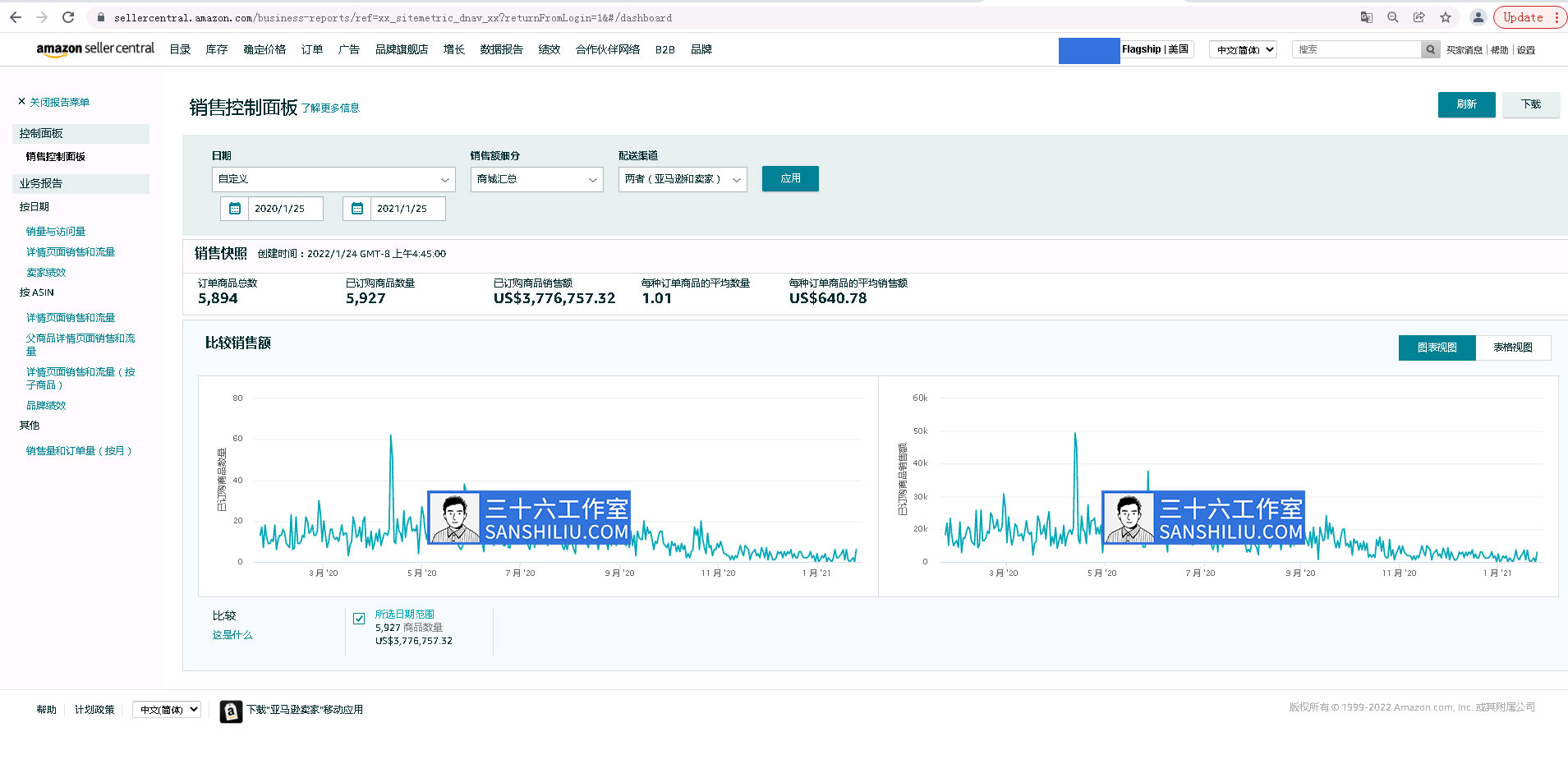The image size is (1568, 778).
Task: Click the Amazon Seller app icon in footer
Action: [x=231, y=711]
